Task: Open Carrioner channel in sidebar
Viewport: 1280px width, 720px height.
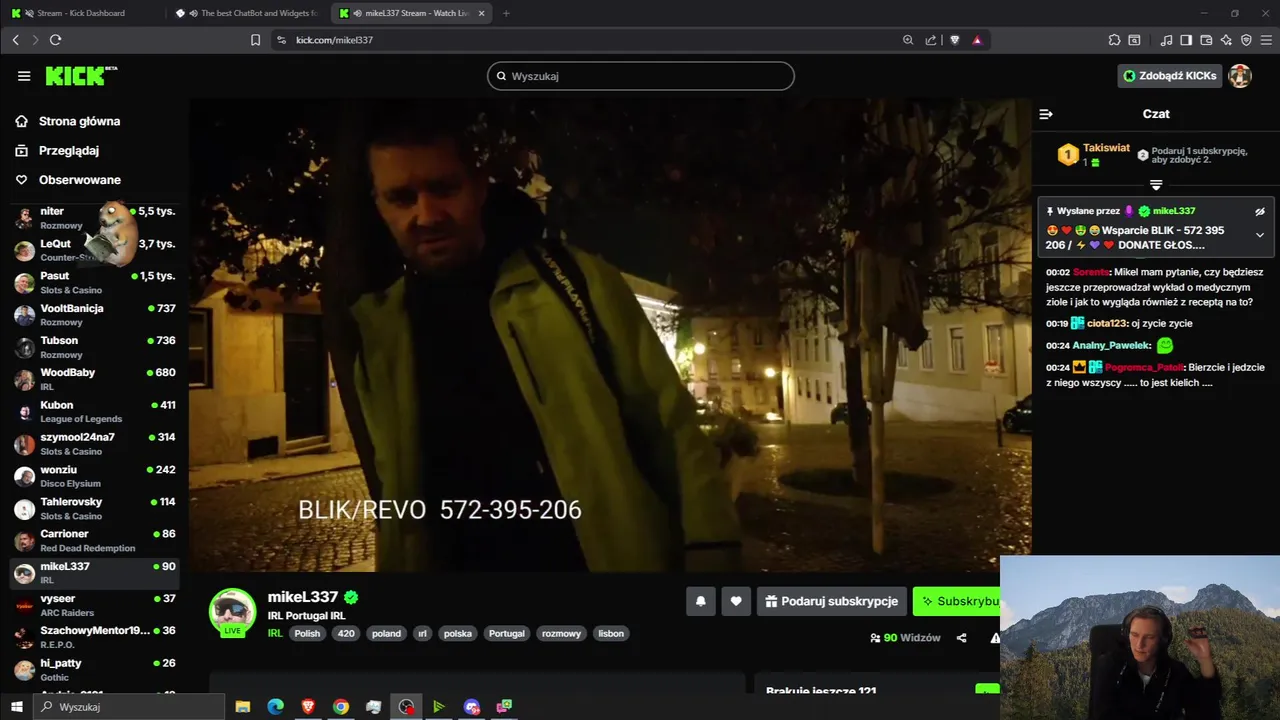Action: pos(95,541)
